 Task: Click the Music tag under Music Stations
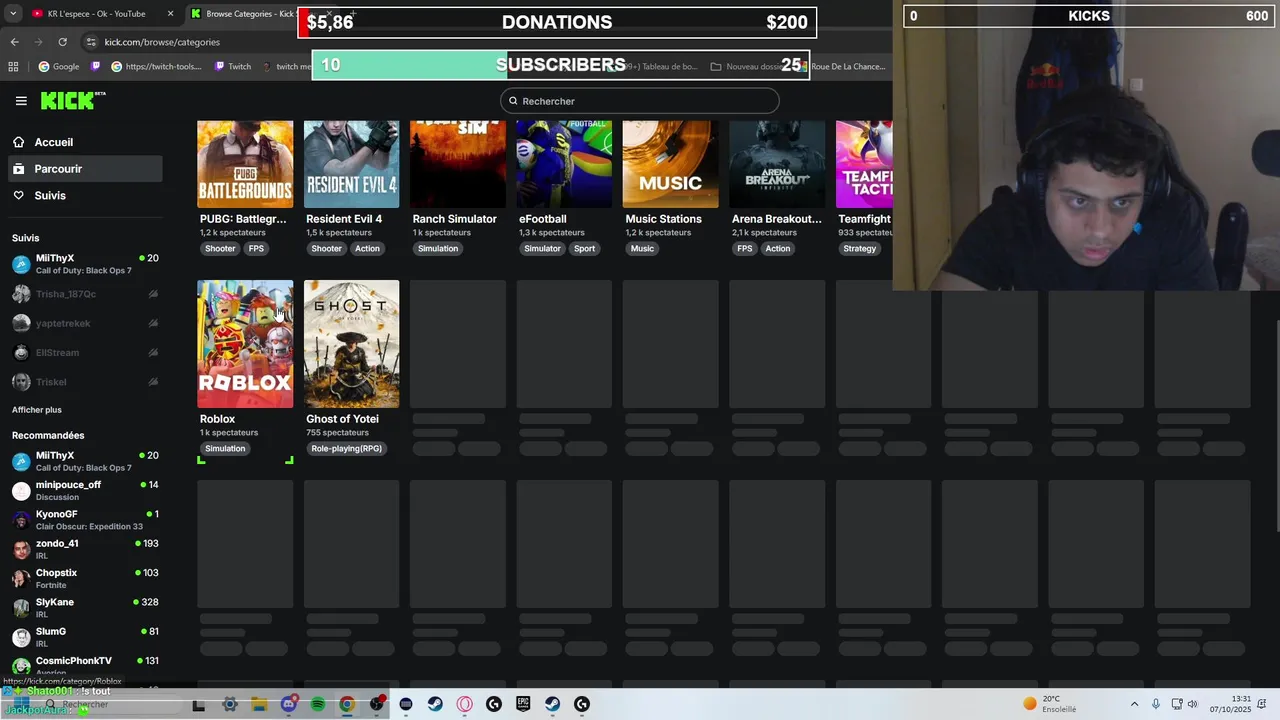[x=642, y=249]
